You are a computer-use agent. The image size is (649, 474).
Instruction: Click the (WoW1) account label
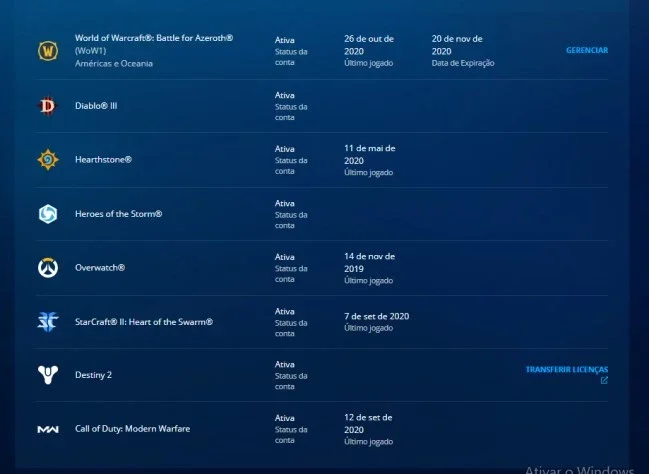pos(91,51)
